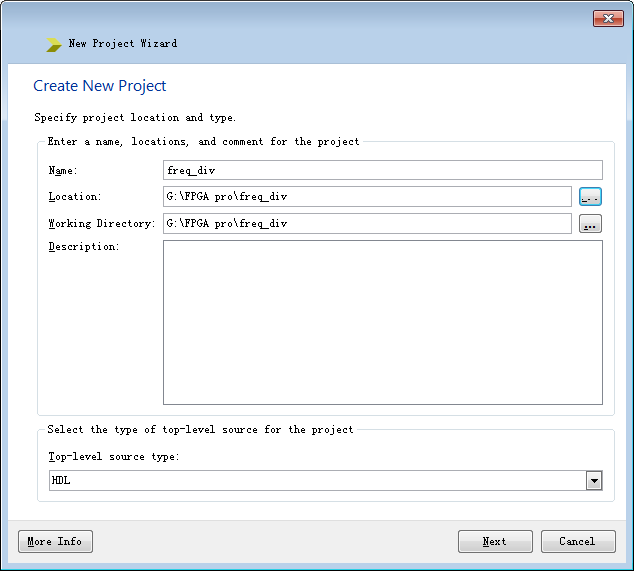This screenshot has width=634, height=571.
Task: Browse for Working Directory folder
Action: pos(590,224)
